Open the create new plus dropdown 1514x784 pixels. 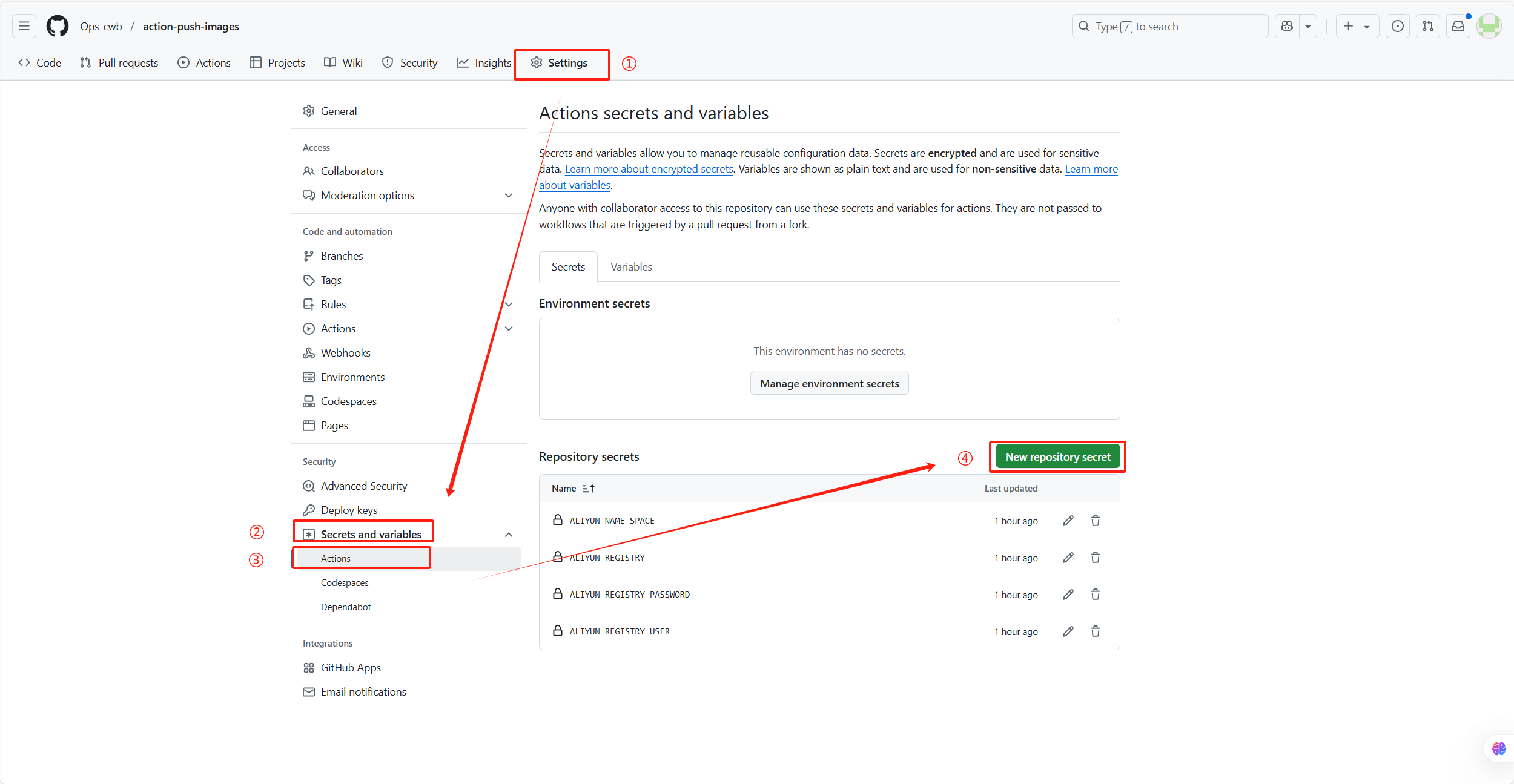coord(1357,26)
